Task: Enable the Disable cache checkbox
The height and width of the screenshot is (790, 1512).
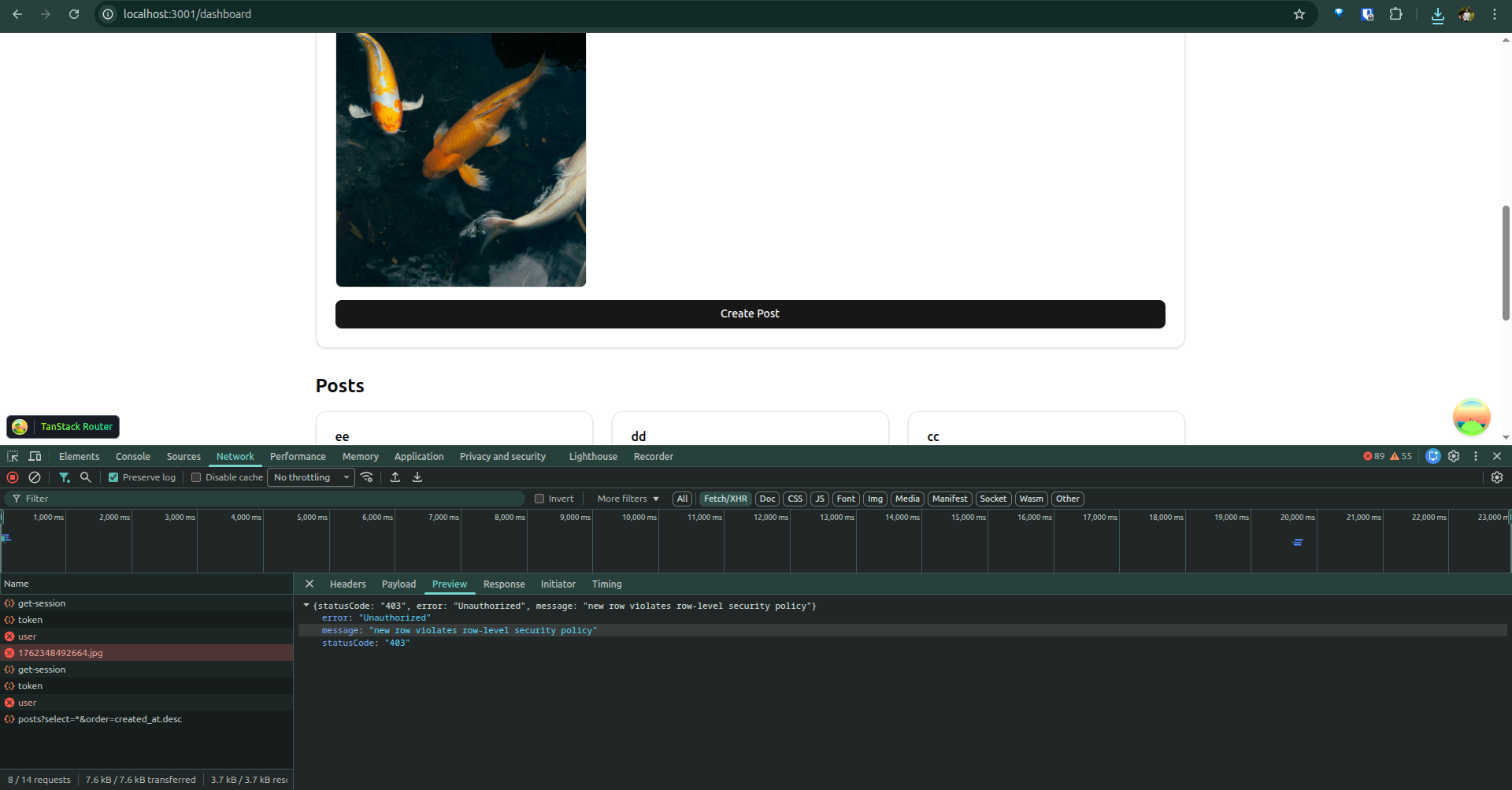Action: pos(196,477)
